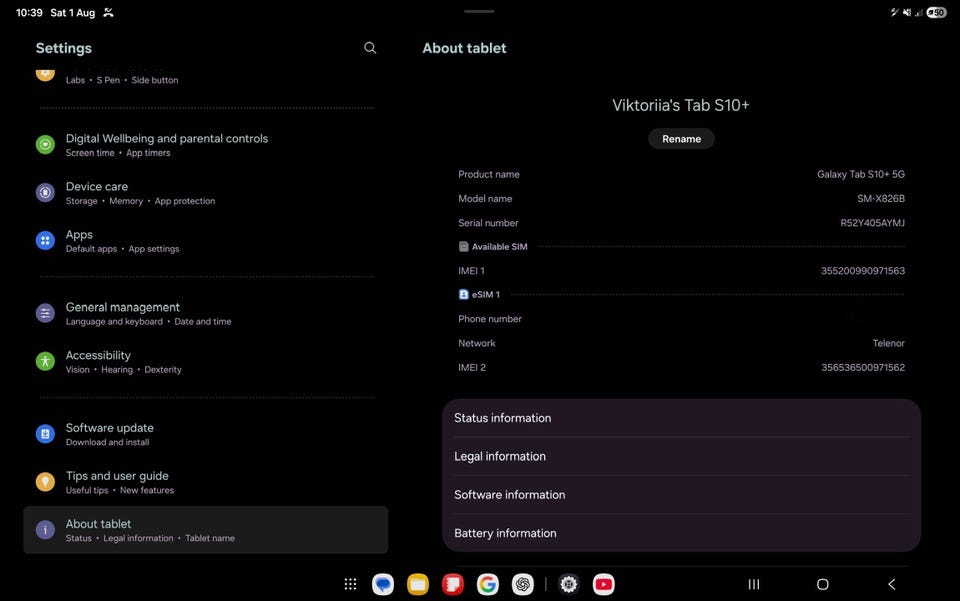Screen dimensions: 960x601
Task: Tap the About tablet header
Action: [x=464, y=48]
